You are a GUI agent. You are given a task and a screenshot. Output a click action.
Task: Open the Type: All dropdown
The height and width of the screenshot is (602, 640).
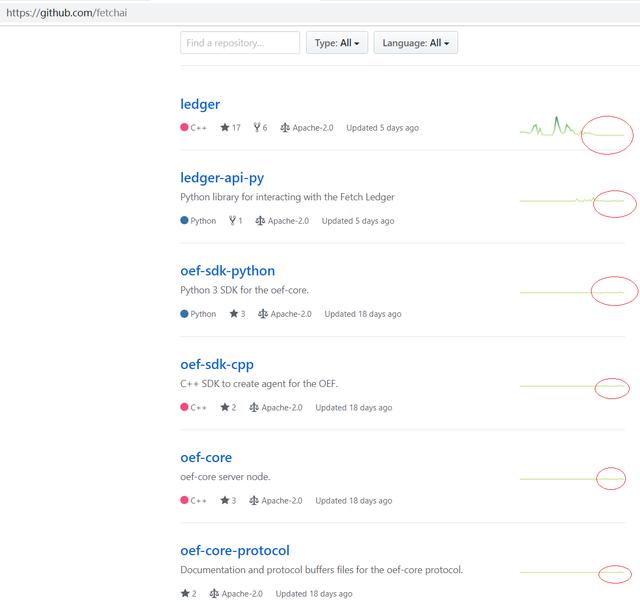click(337, 43)
